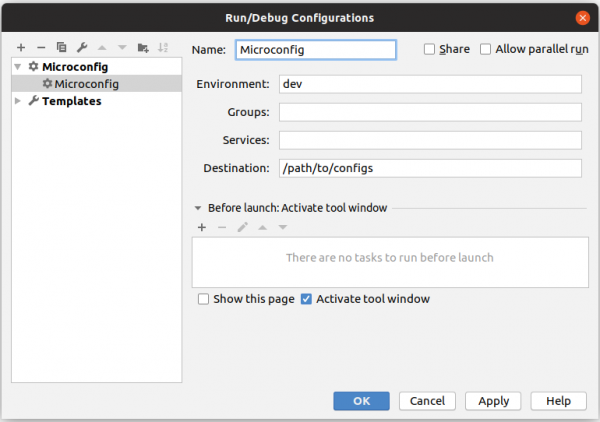The image size is (600, 422).
Task: Click the edit before-launch task pencil
Action: point(242,227)
